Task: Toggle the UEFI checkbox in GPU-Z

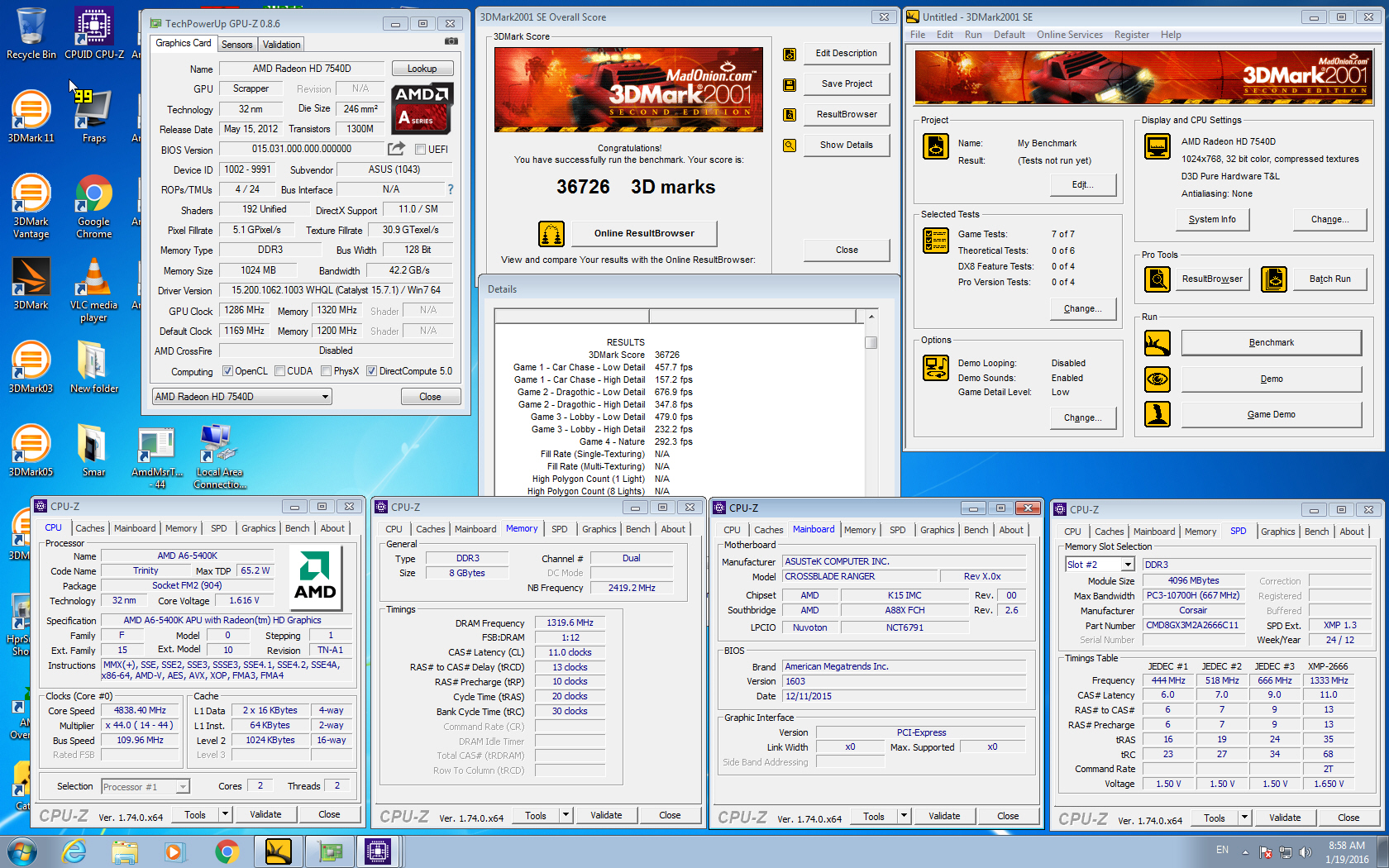Action: (420, 150)
